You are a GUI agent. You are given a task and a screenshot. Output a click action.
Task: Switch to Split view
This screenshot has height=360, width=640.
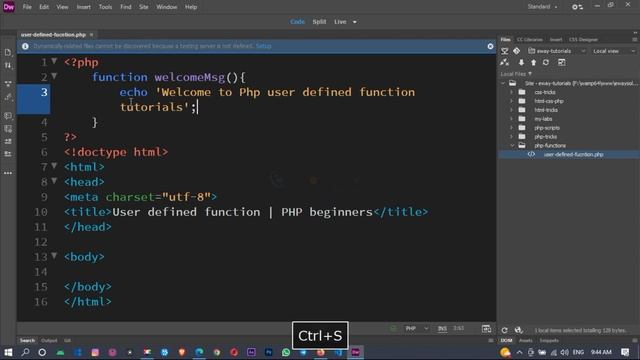point(319,22)
